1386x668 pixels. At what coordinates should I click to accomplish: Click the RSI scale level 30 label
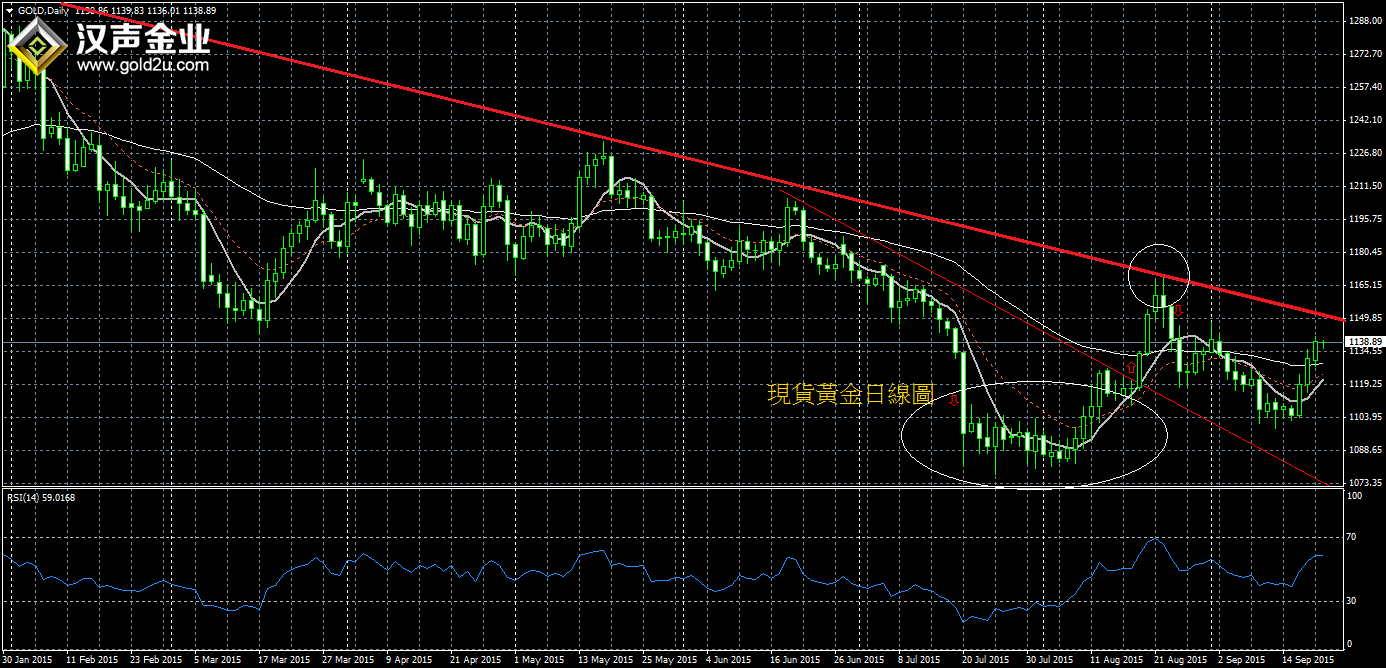[x=1350, y=601]
